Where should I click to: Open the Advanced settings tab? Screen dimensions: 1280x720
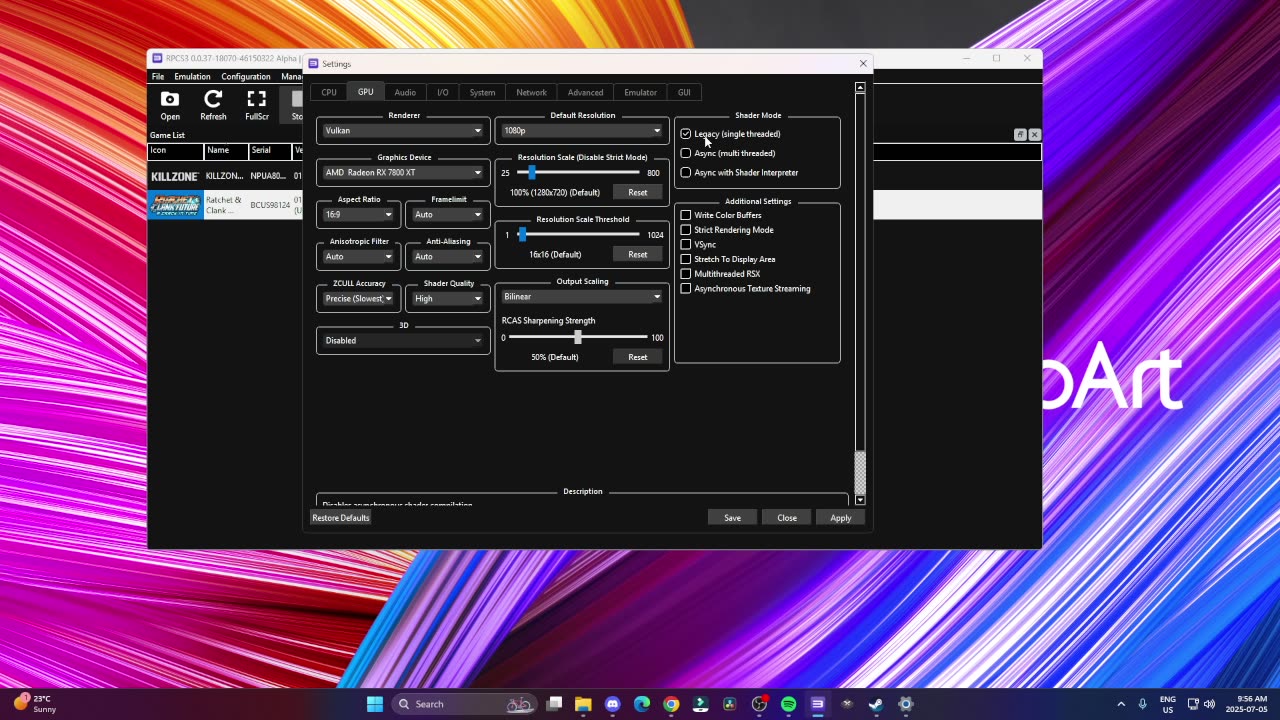tap(585, 93)
